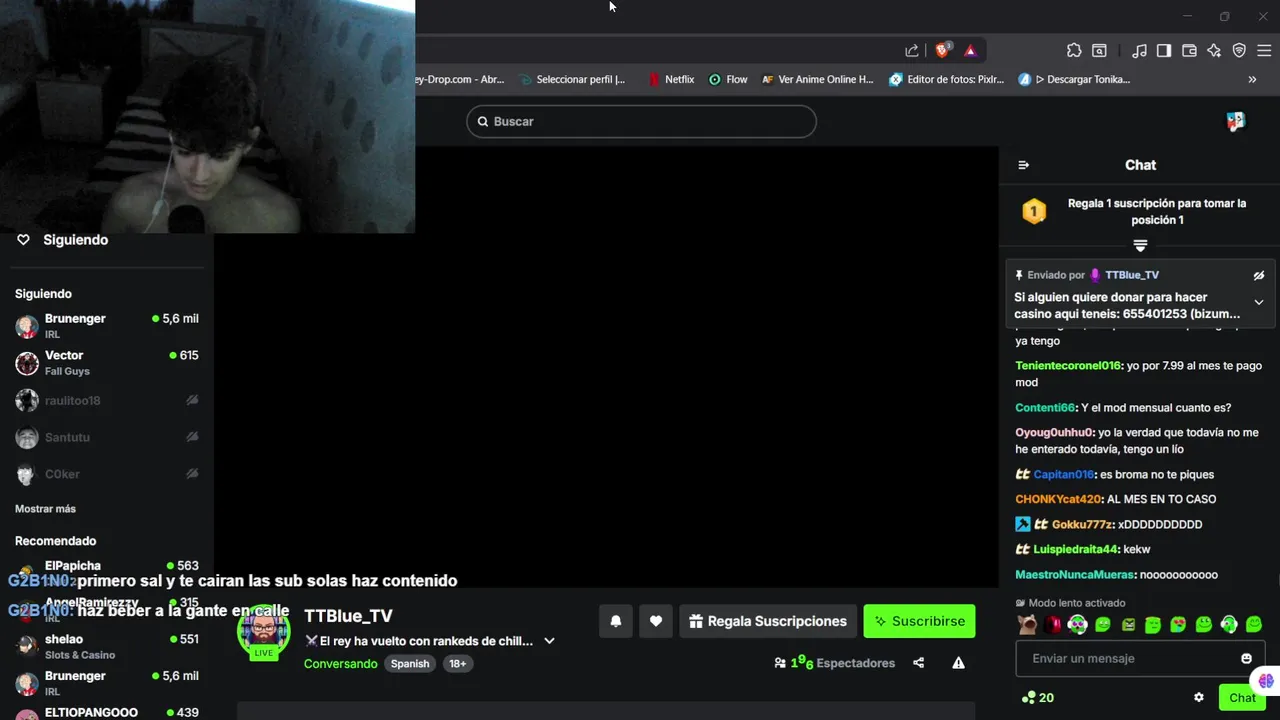Open shelao Slots & Casino channel

pyautogui.click(x=107, y=646)
